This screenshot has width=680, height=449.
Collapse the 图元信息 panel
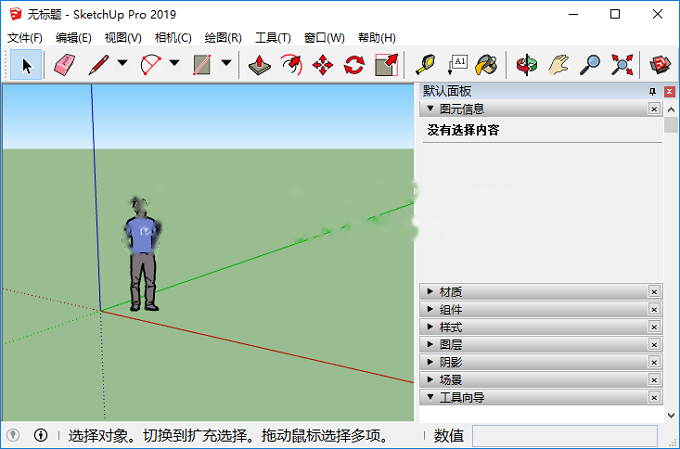pos(430,108)
